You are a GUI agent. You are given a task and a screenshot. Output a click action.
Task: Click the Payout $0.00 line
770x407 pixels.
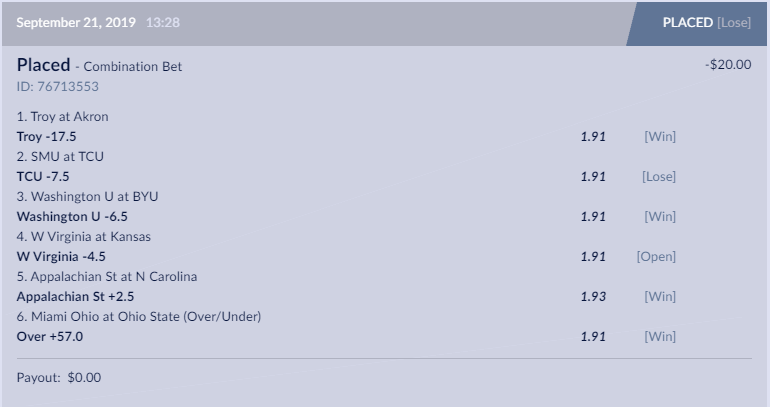[x=59, y=378]
